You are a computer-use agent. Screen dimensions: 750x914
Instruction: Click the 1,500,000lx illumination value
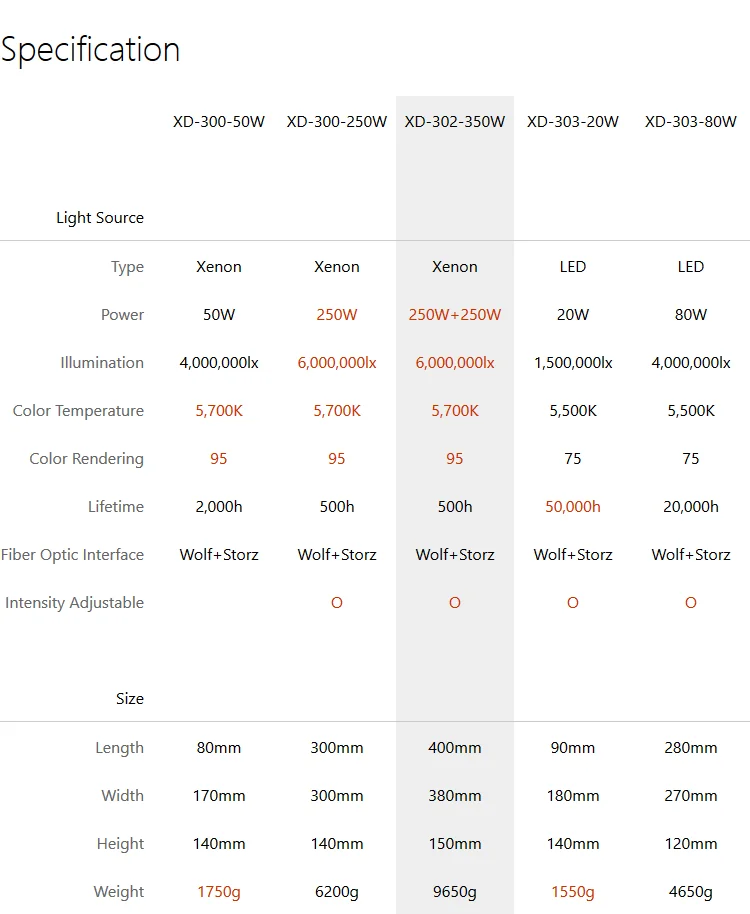coord(573,363)
